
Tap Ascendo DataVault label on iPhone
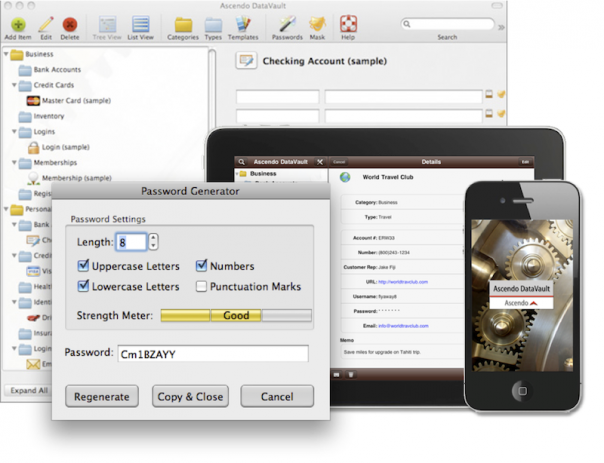(x=521, y=289)
